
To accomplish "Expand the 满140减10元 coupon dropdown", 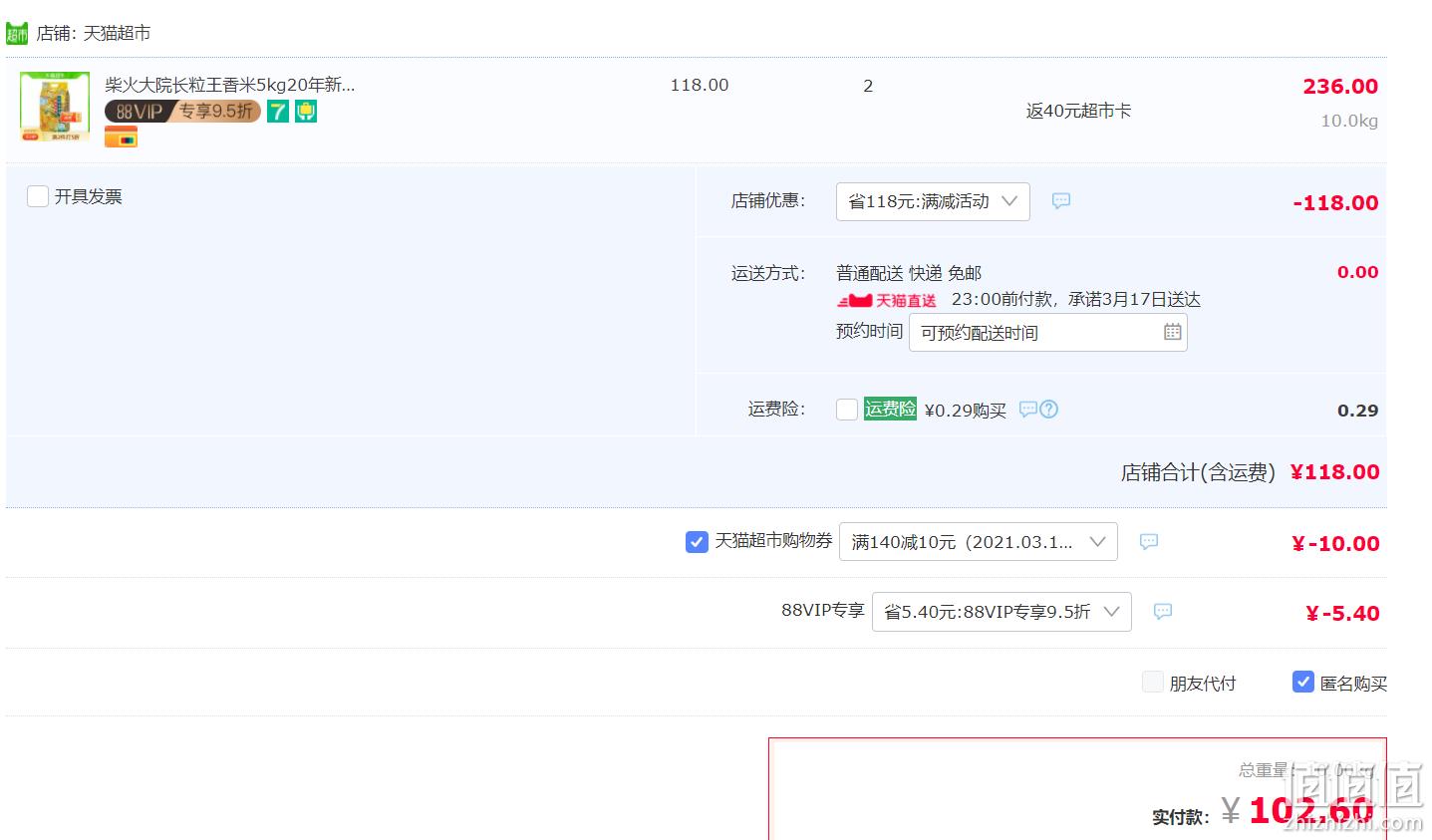I will 979,542.
